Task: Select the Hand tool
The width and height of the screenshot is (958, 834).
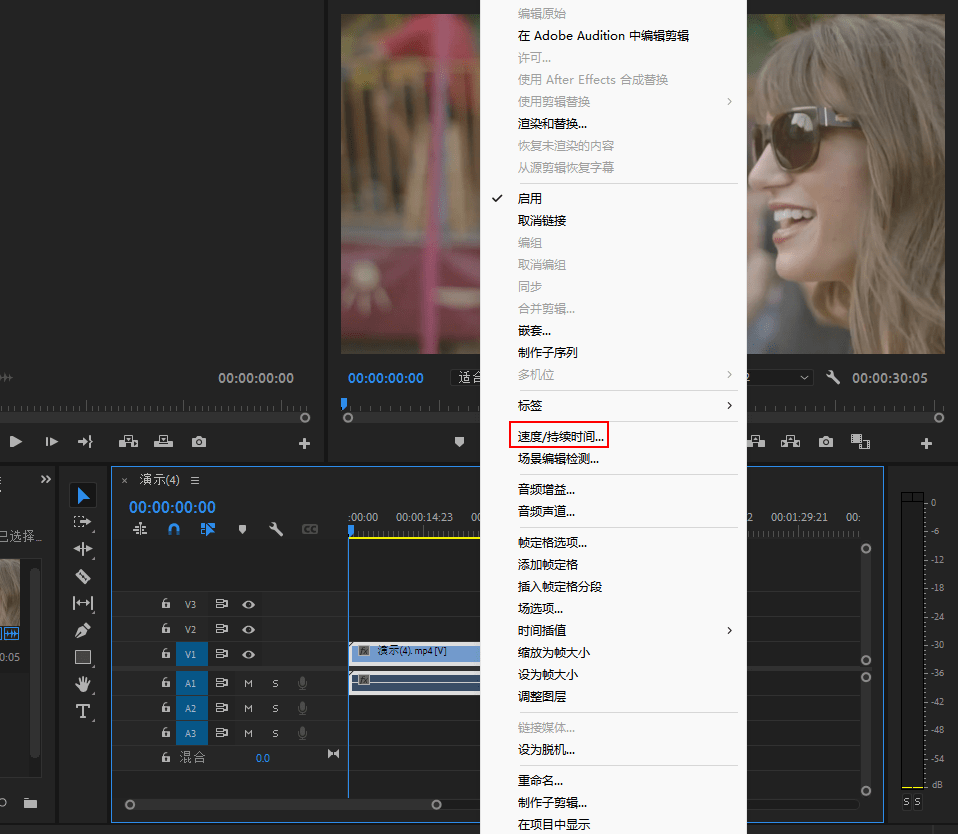Action: click(82, 684)
